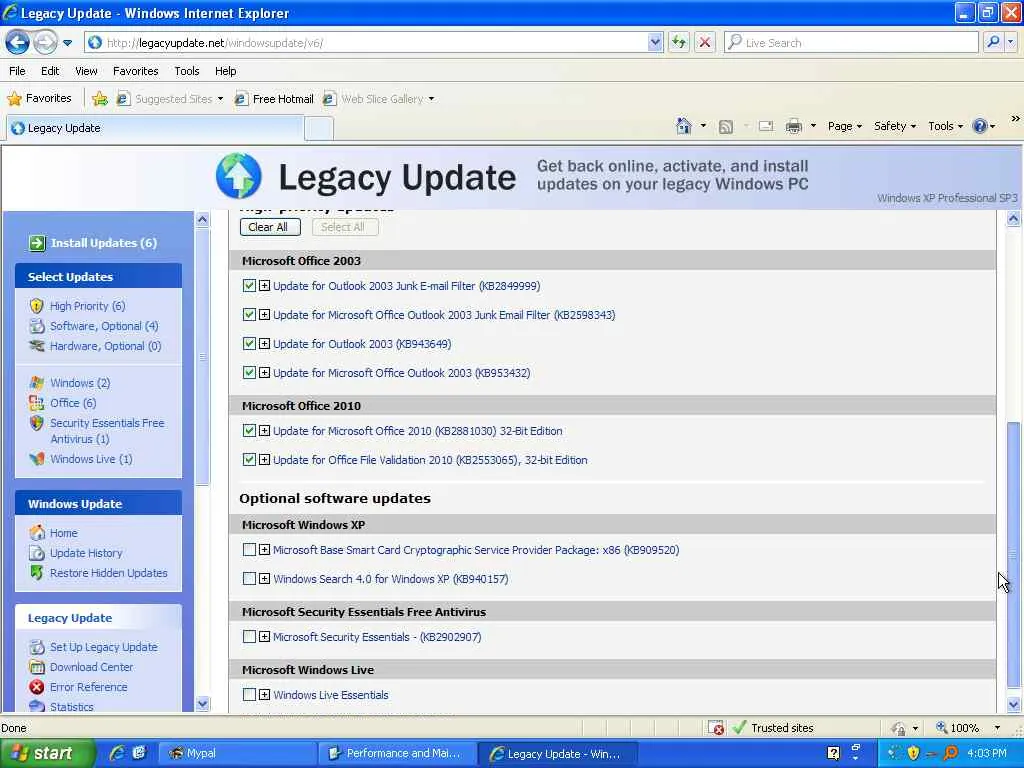Click the Error Reference red X icon
The height and width of the screenshot is (768, 1024).
37,687
